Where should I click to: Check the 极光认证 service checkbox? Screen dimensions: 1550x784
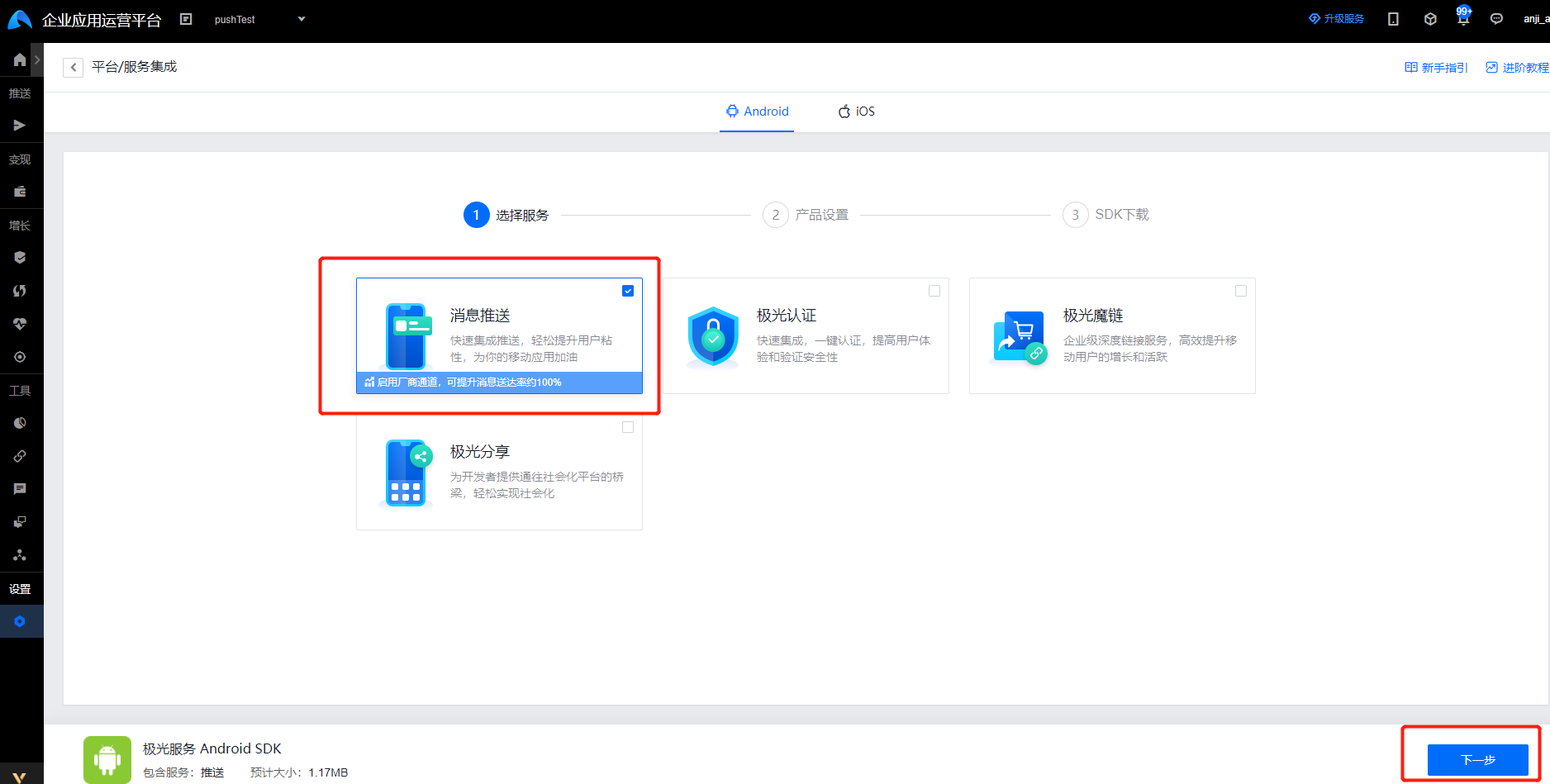click(934, 291)
